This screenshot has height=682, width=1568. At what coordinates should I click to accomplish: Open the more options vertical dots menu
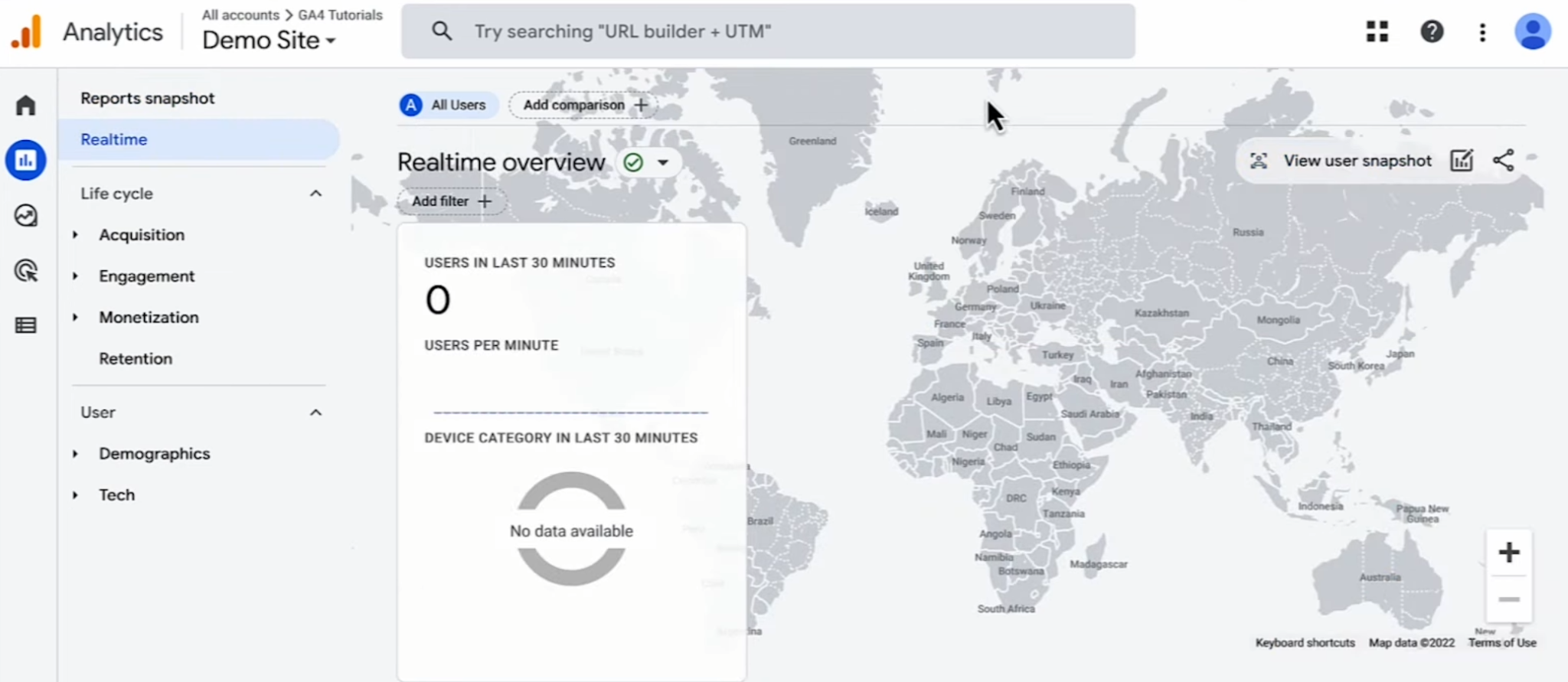1483,31
